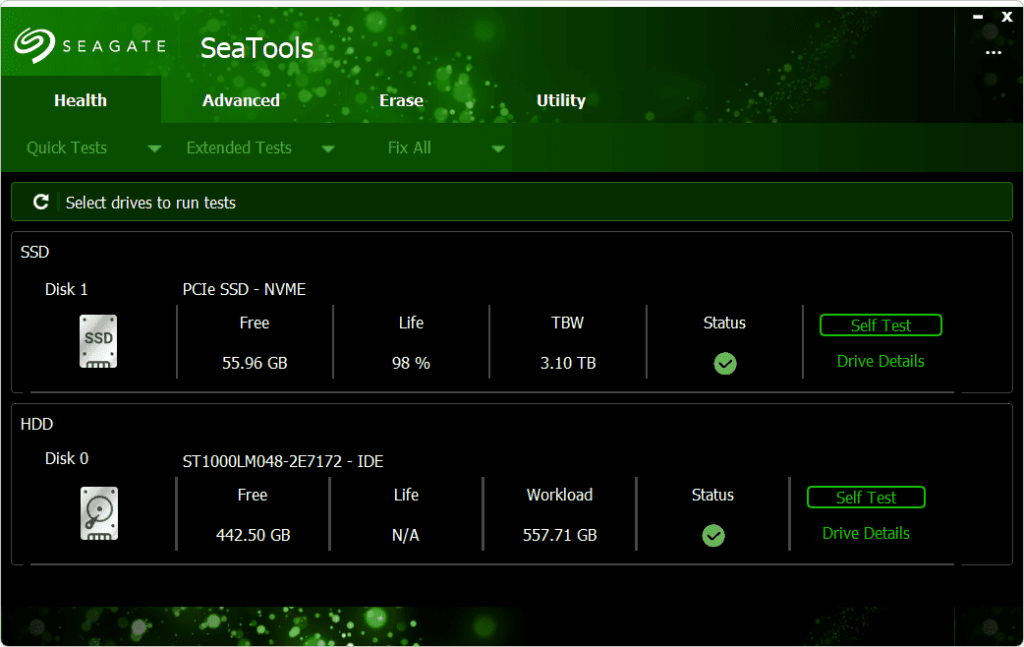Open the Erase tab
The image size is (1024, 647).
click(401, 100)
